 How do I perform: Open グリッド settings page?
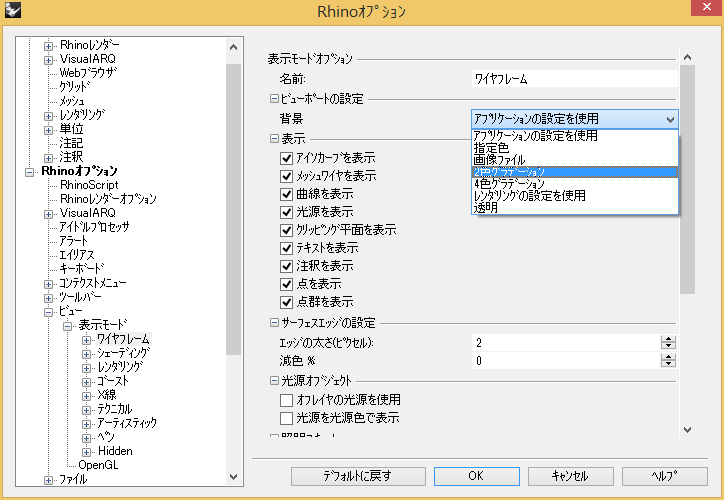point(74,87)
